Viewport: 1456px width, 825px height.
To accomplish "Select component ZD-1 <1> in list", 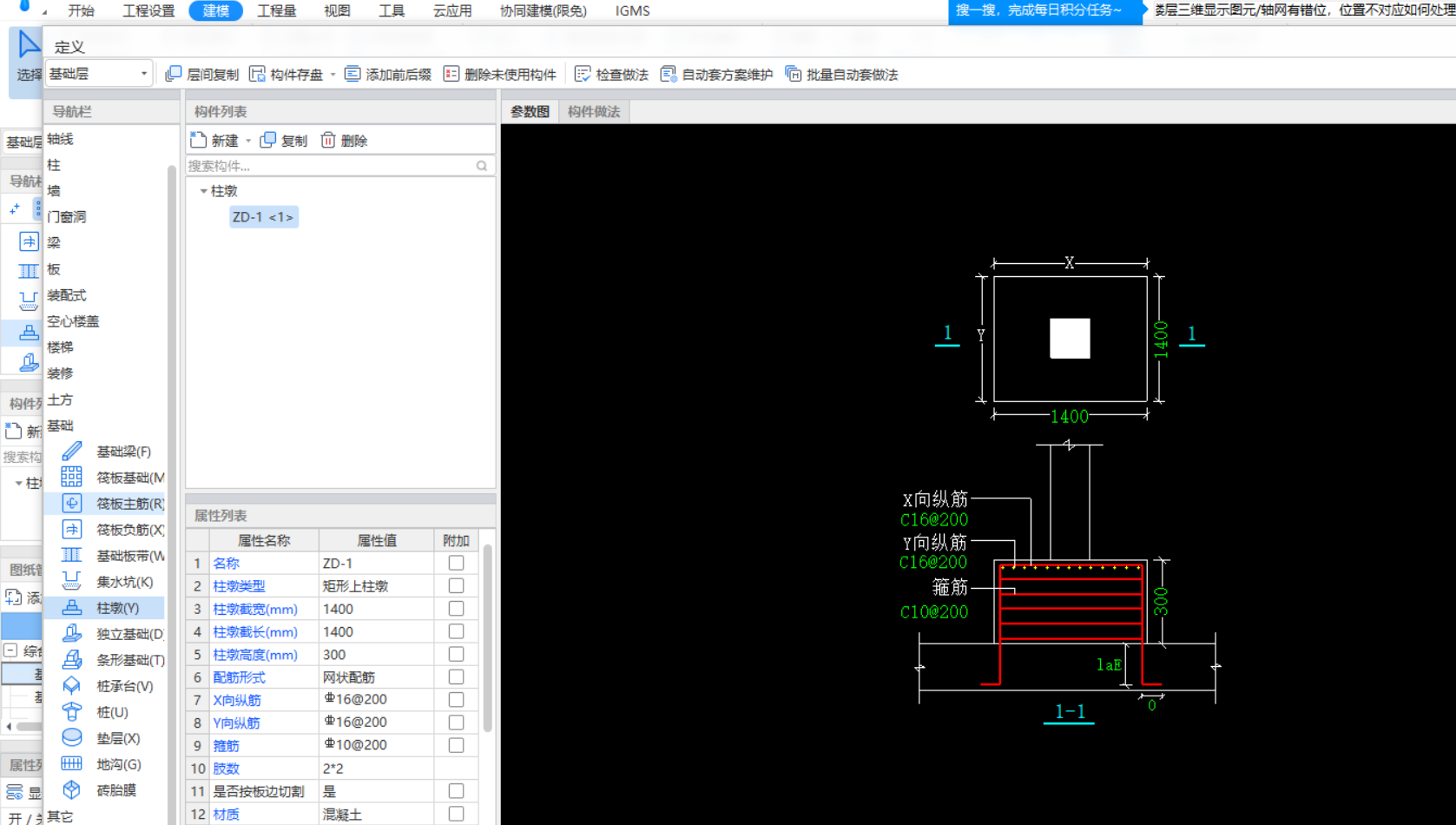I will point(263,217).
